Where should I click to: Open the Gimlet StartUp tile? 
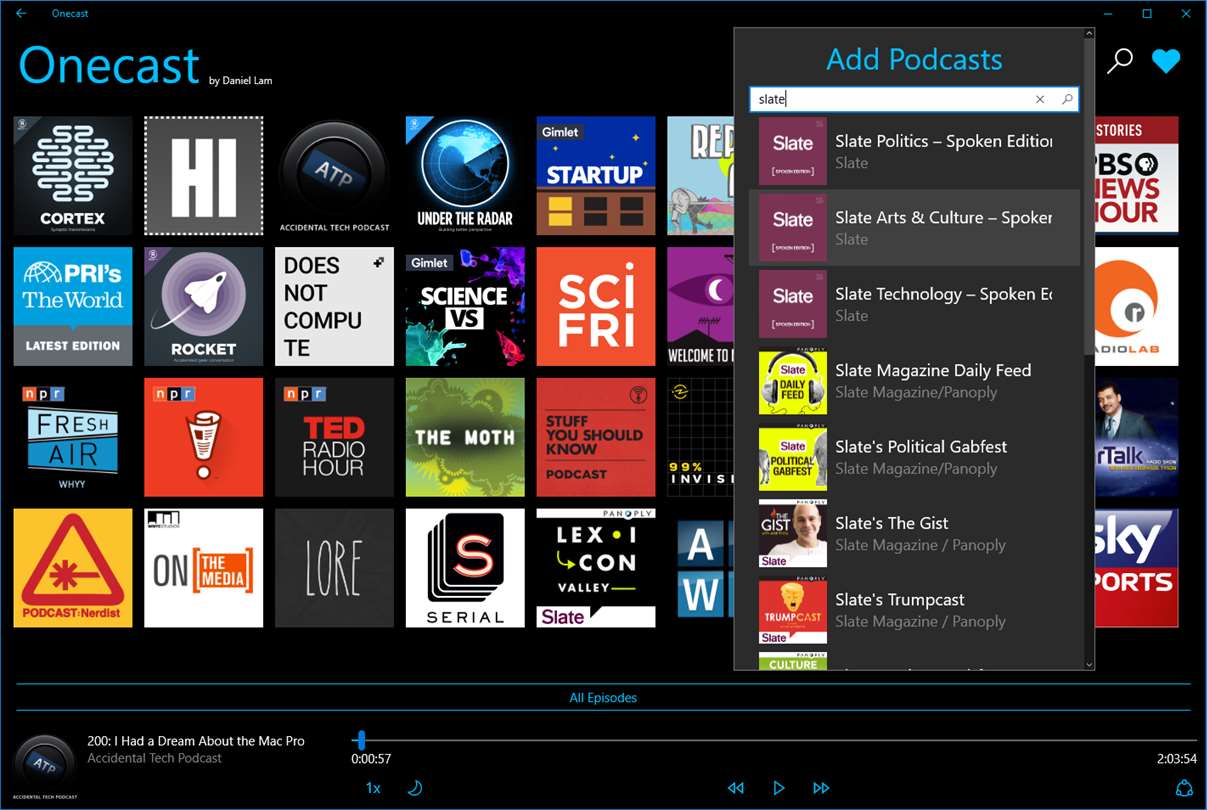[x=596, y=176]
